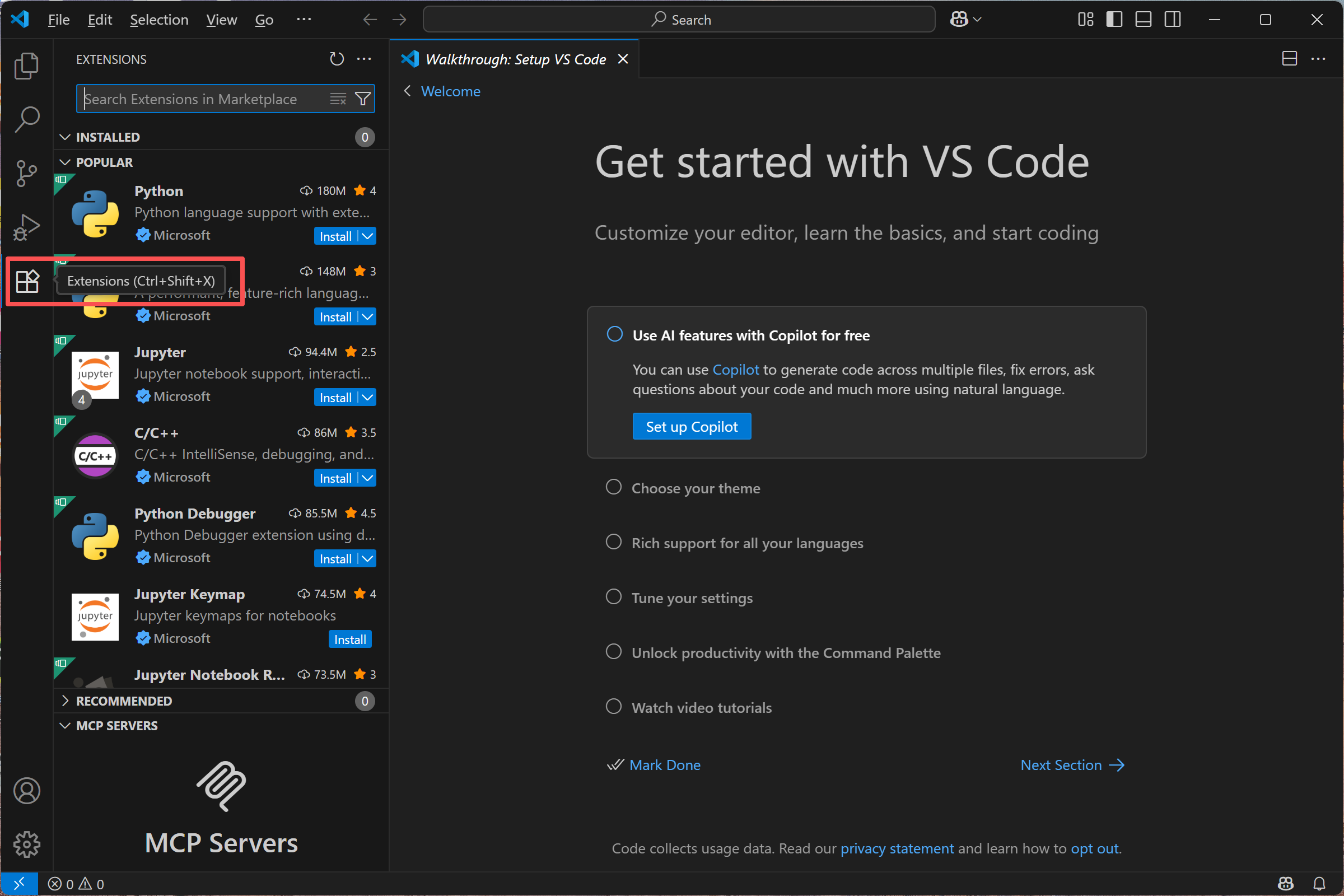Open editor more actions ellipsis
Image resolution: width=1344 pixels, height=896 pixels.
click(x=1318, y=59)
